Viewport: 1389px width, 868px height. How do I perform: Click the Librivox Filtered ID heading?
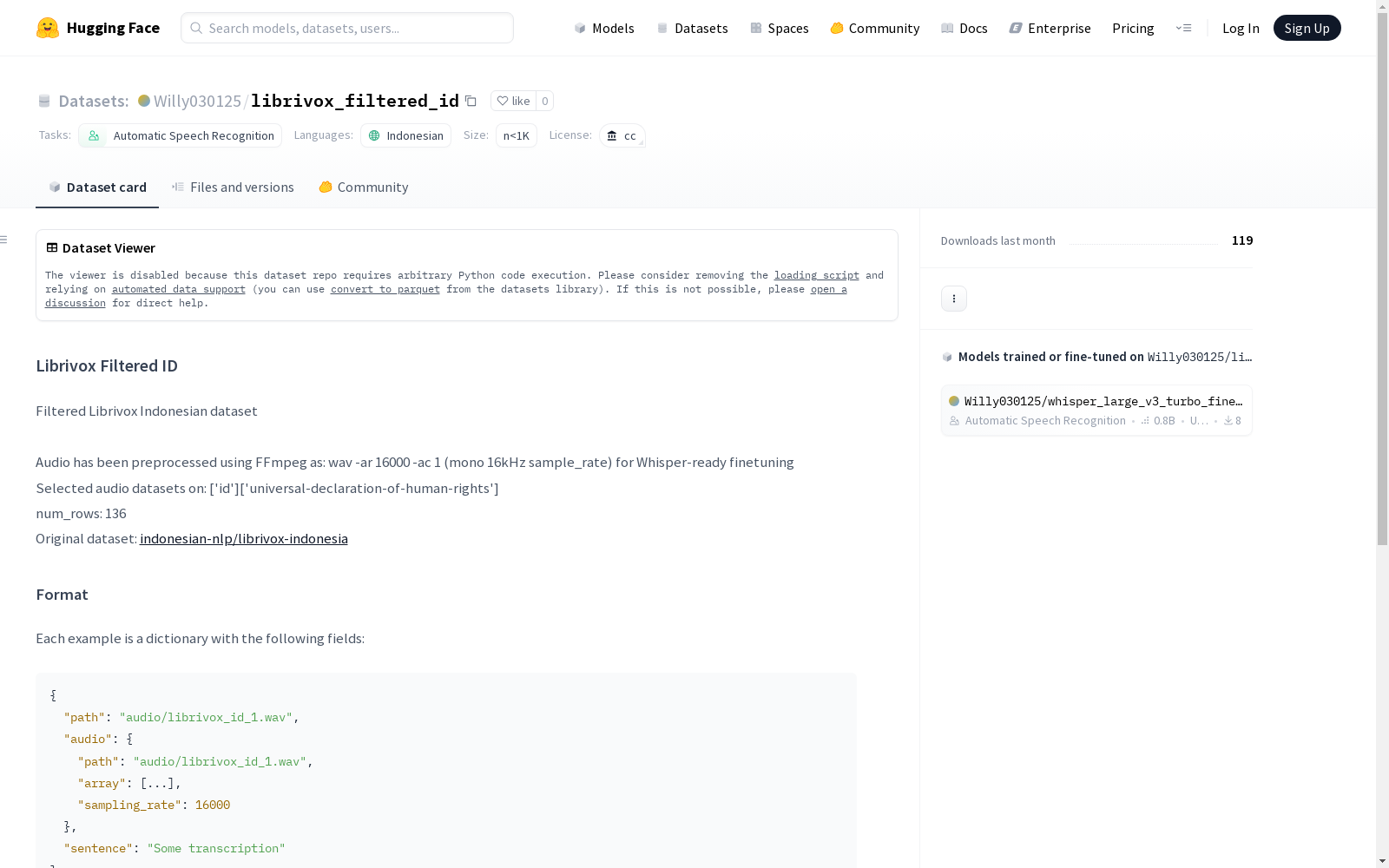tap(107, 365)
